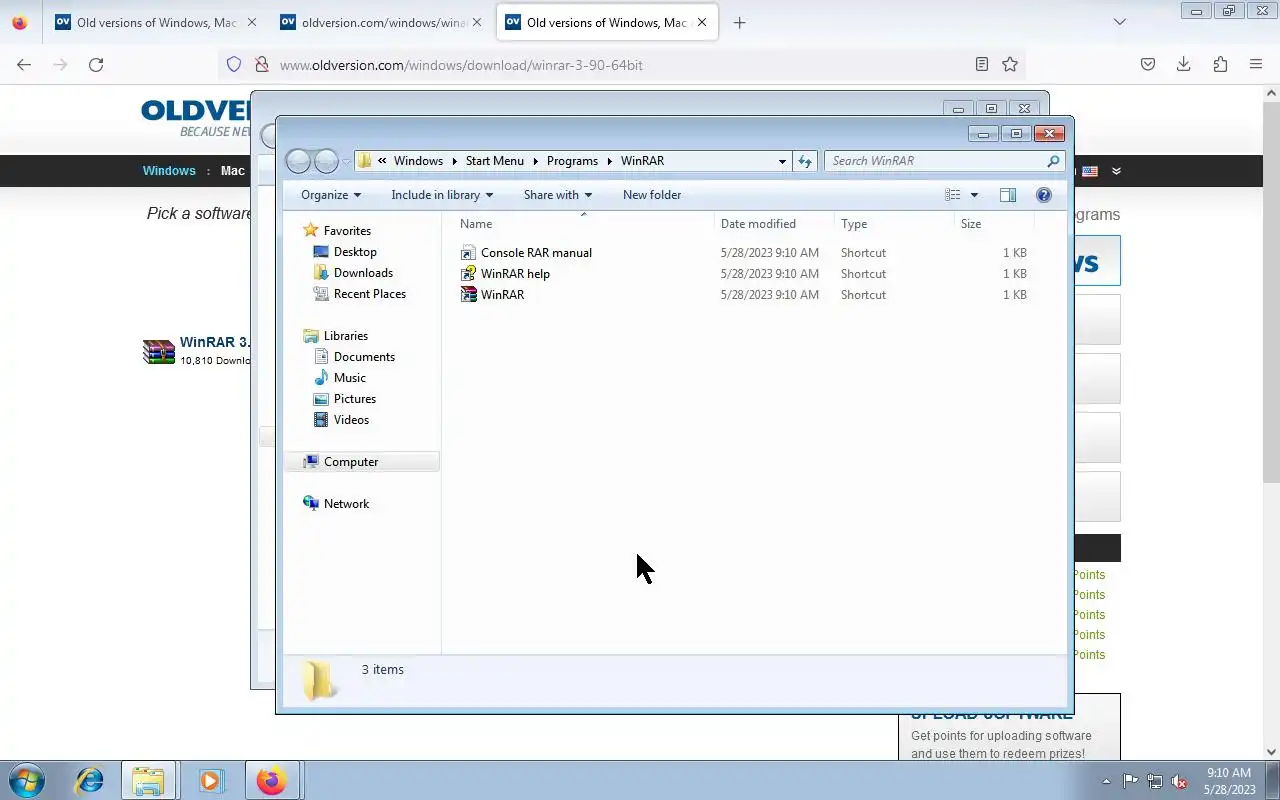1280x800 pixels.
Task: Sort by Date modified column
Action: click(x=775, y=224)
